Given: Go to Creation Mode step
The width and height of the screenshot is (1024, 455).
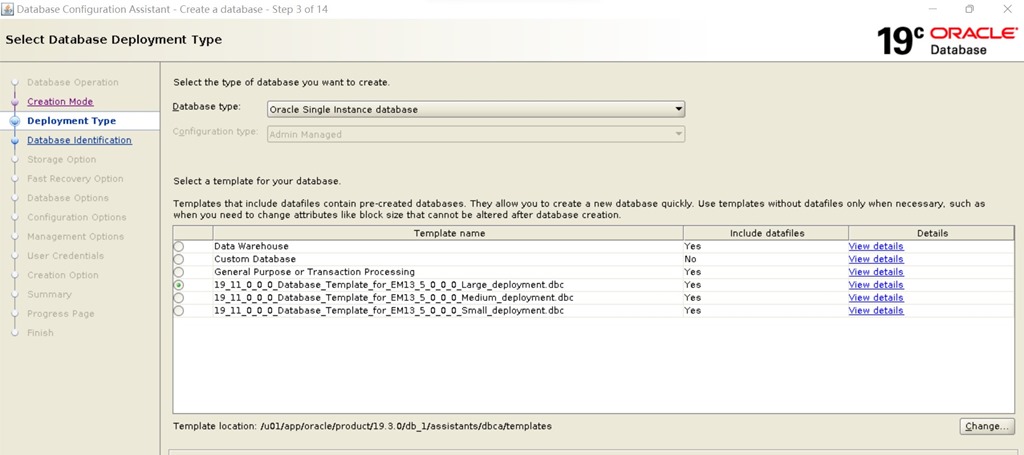Looking at the screenshot, I should point(60,102).
